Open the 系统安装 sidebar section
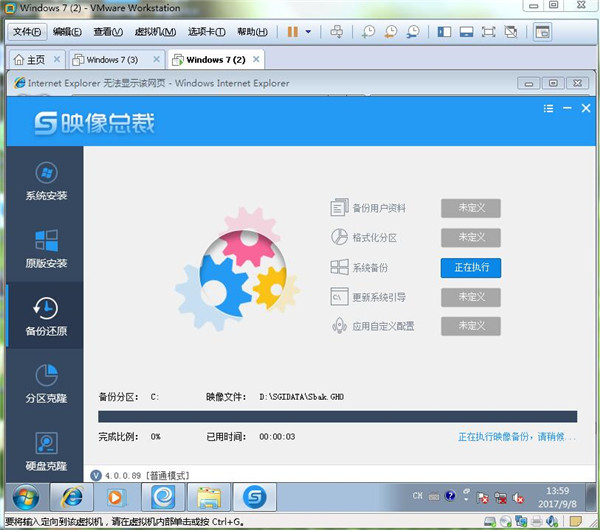 (46, 181)
